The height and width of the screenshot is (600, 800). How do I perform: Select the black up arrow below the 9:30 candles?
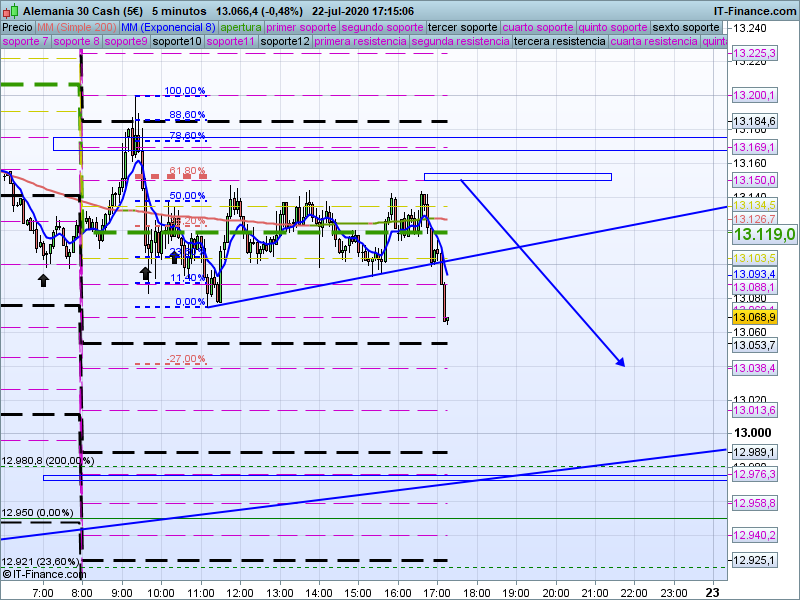[x=145, y=272]
